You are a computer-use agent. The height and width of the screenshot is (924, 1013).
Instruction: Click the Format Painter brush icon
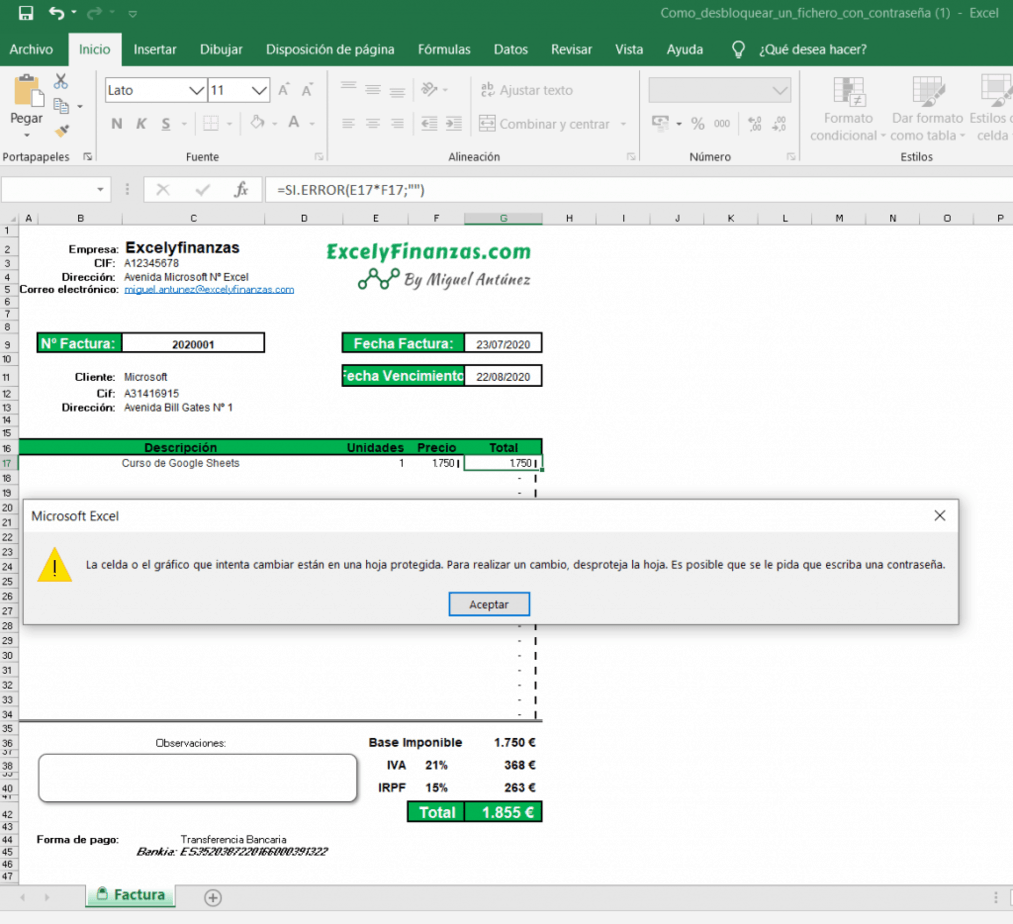tap(61, 131)
